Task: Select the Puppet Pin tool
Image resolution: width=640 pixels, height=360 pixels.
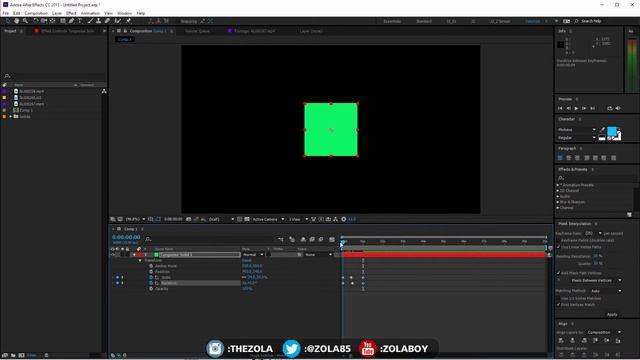Action: (x=128, y=21)
